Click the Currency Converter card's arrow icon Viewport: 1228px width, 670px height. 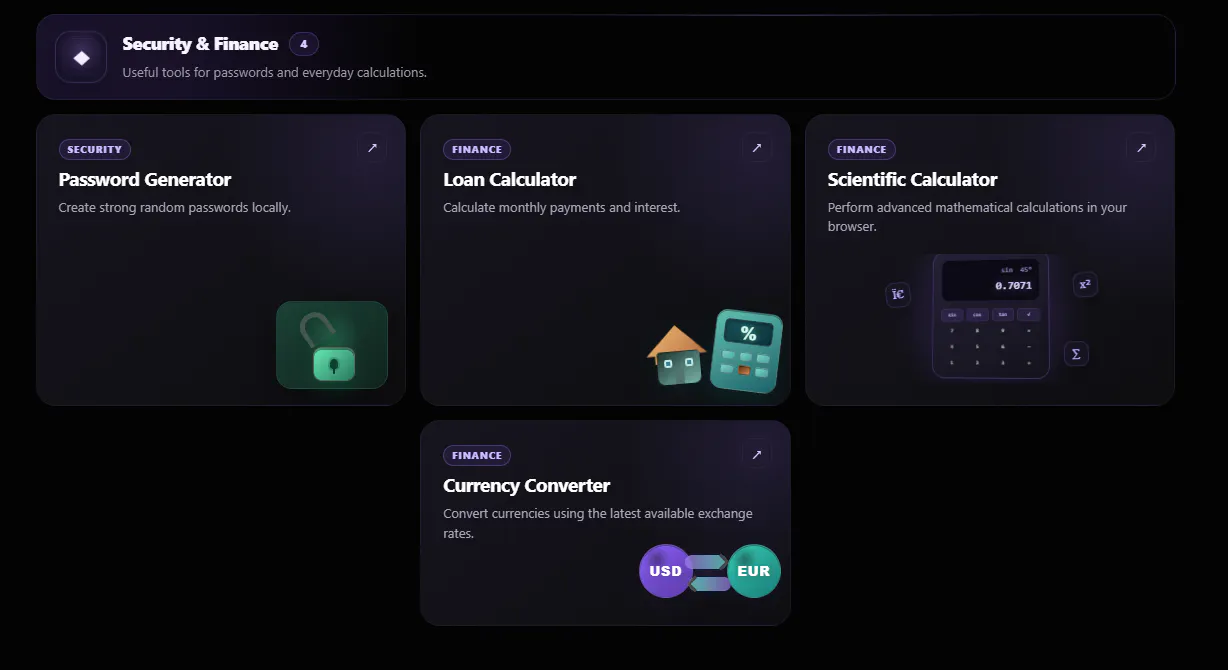click(756, 454)
